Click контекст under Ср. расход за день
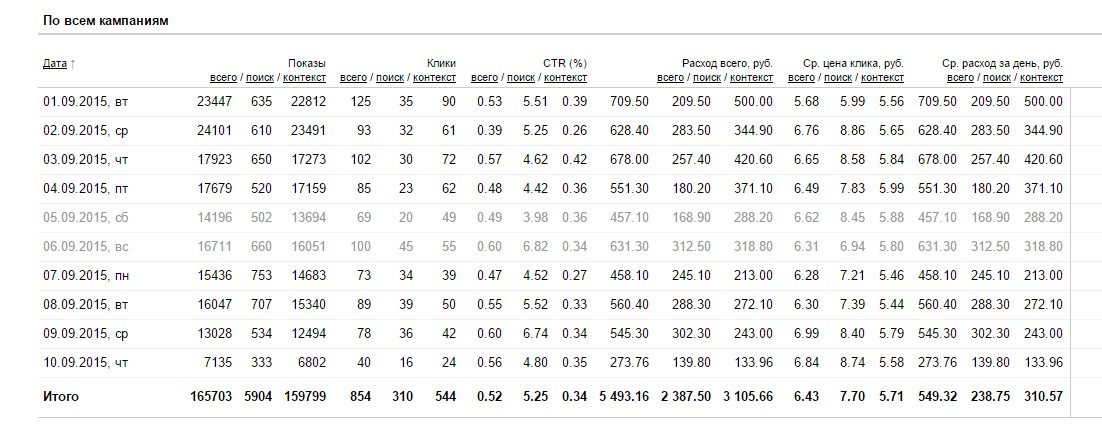1102x440 pixels. point(1042,77)
